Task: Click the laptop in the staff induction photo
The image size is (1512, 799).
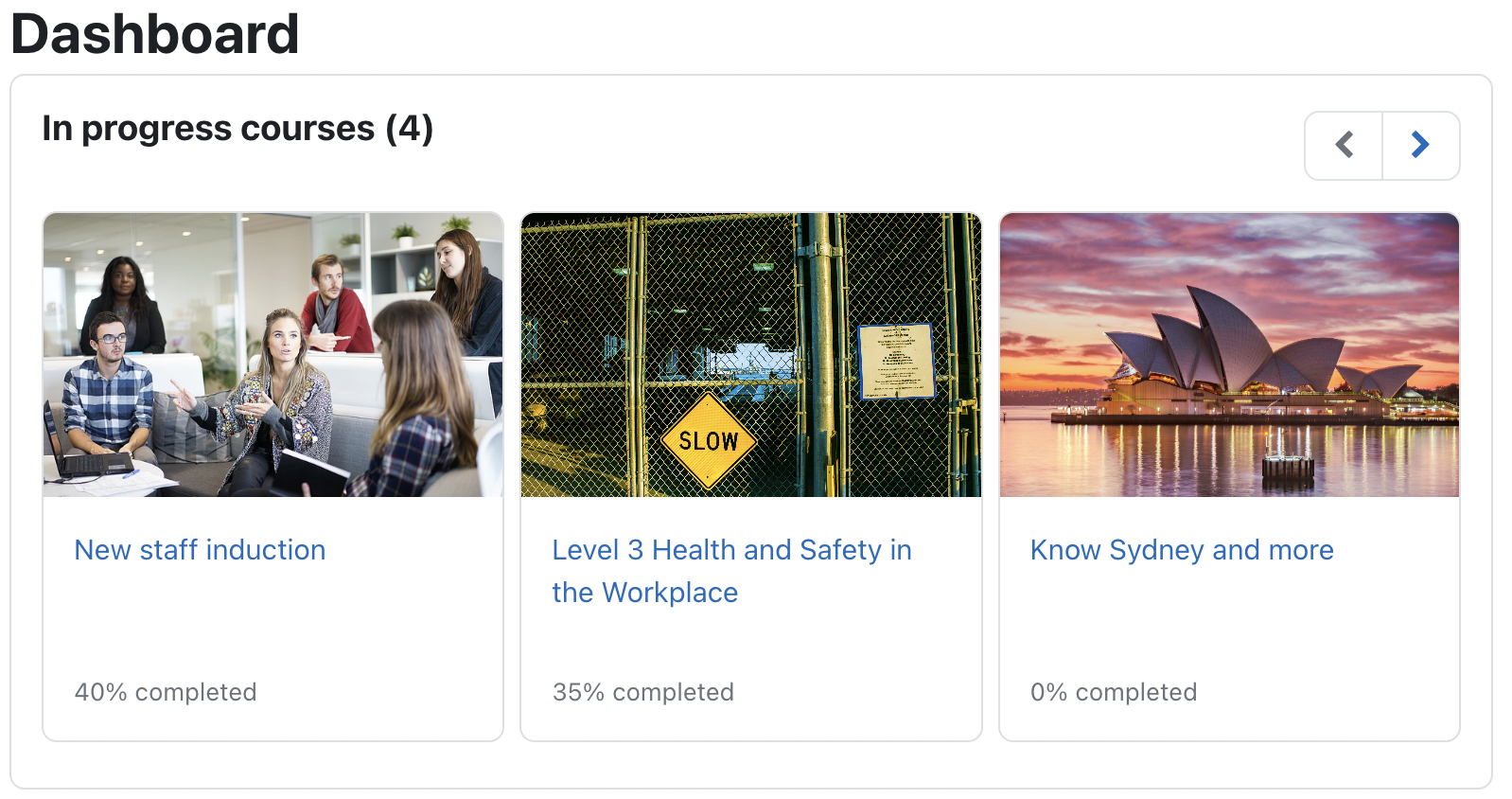Action: (x=93, y=461)
